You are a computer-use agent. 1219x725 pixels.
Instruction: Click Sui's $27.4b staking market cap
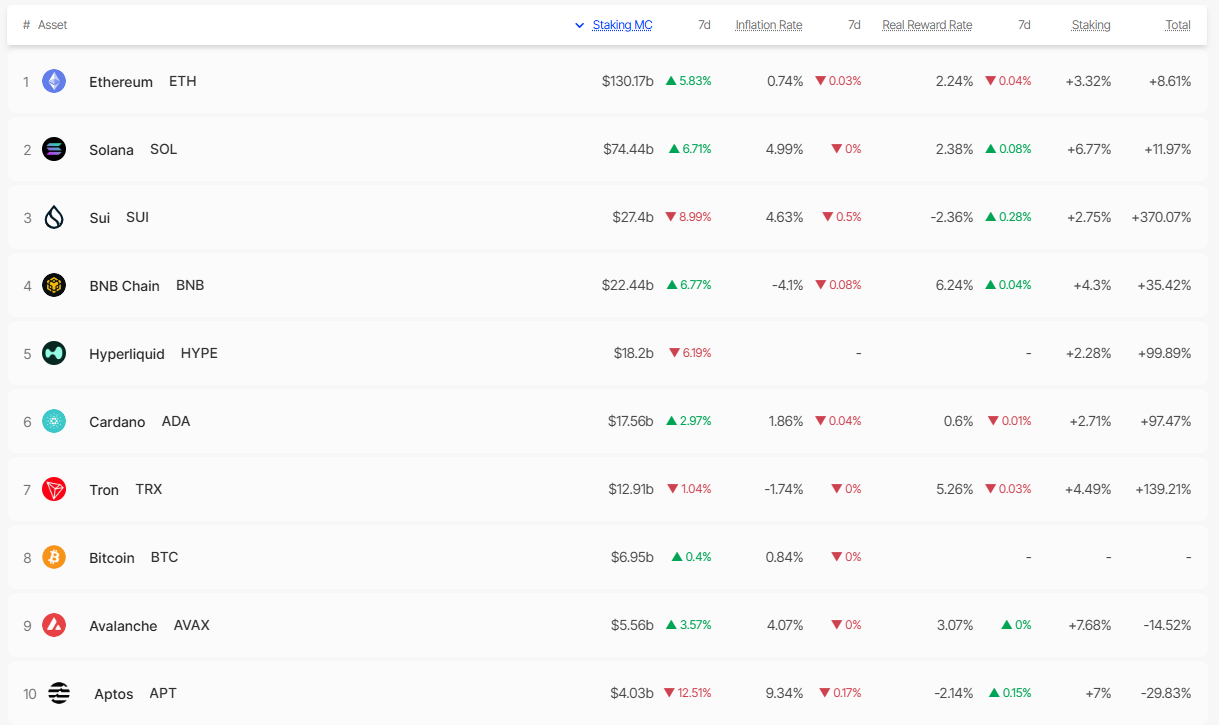[634, 217]
